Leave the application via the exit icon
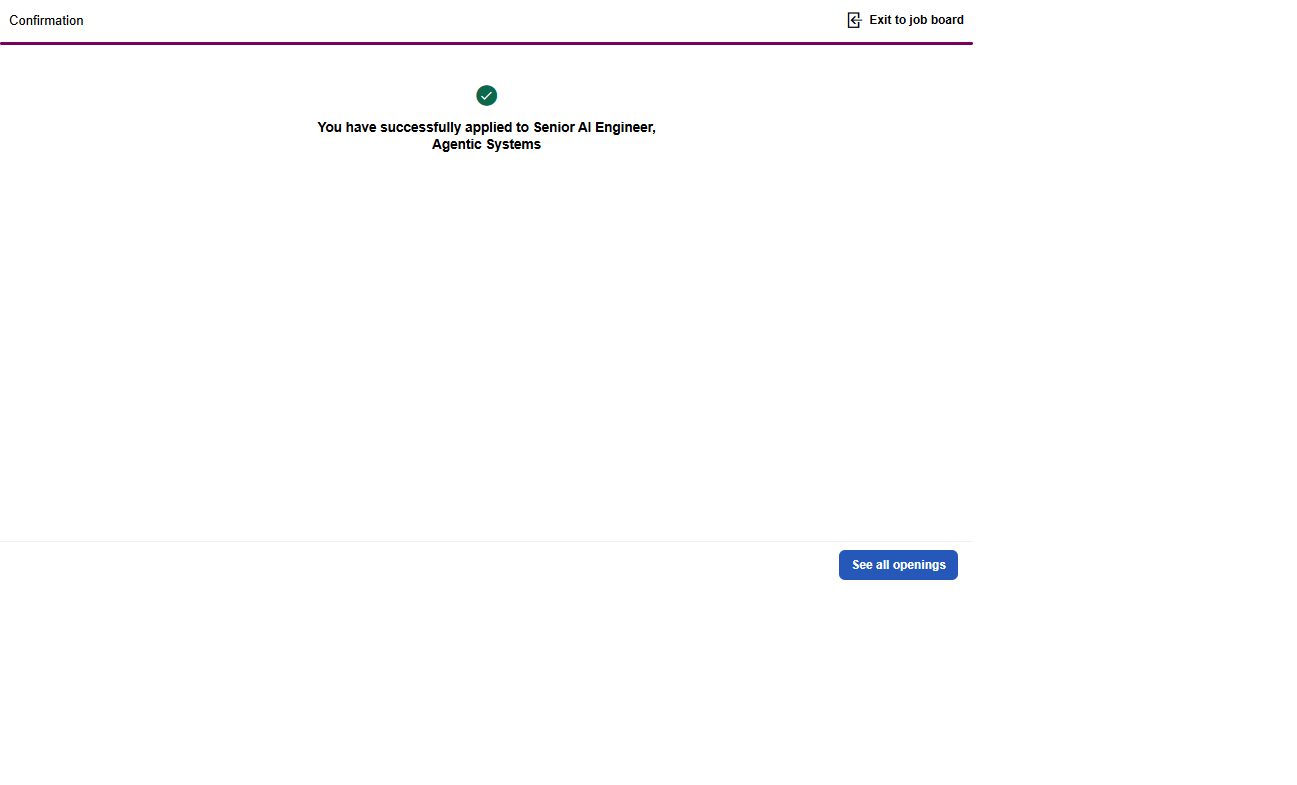The width and height of the screenshot is (1297, 785). [x=854, y=20]
